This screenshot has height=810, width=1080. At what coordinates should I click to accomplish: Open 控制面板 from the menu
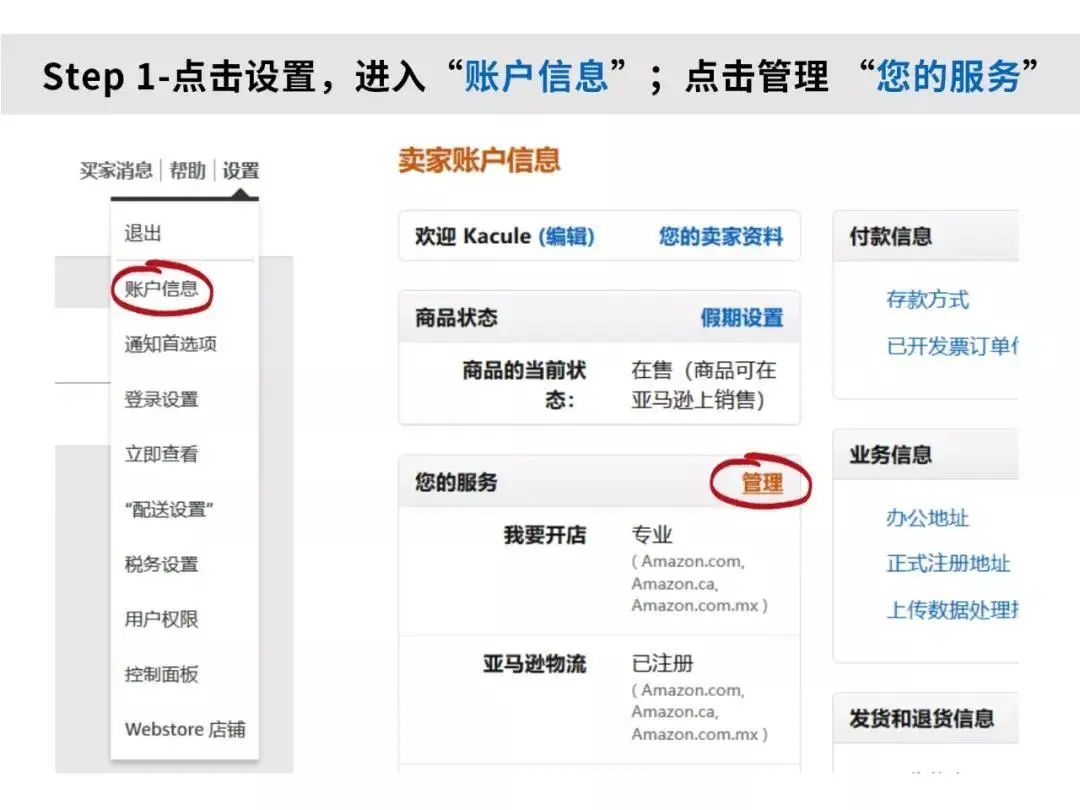[160, 674]
